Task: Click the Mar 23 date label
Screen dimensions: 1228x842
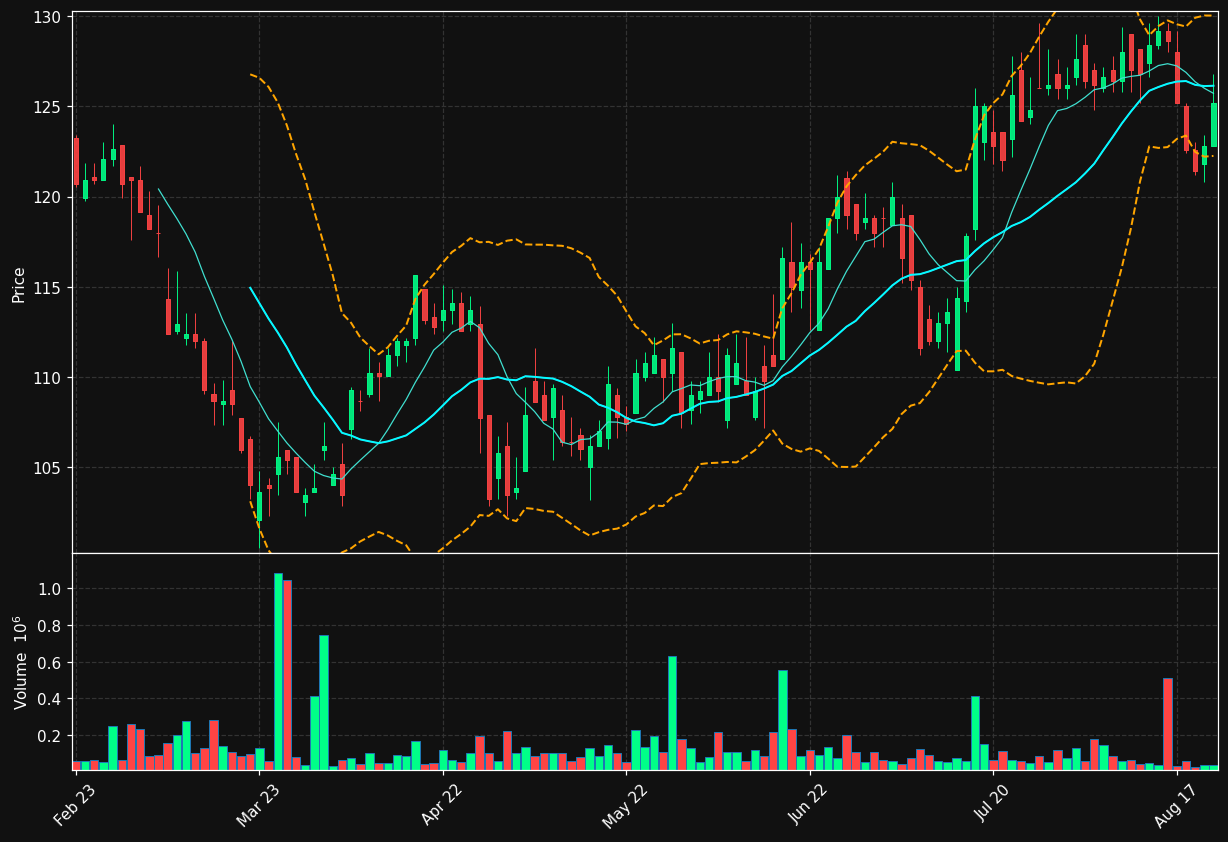Action: click(x=257, y=806)
